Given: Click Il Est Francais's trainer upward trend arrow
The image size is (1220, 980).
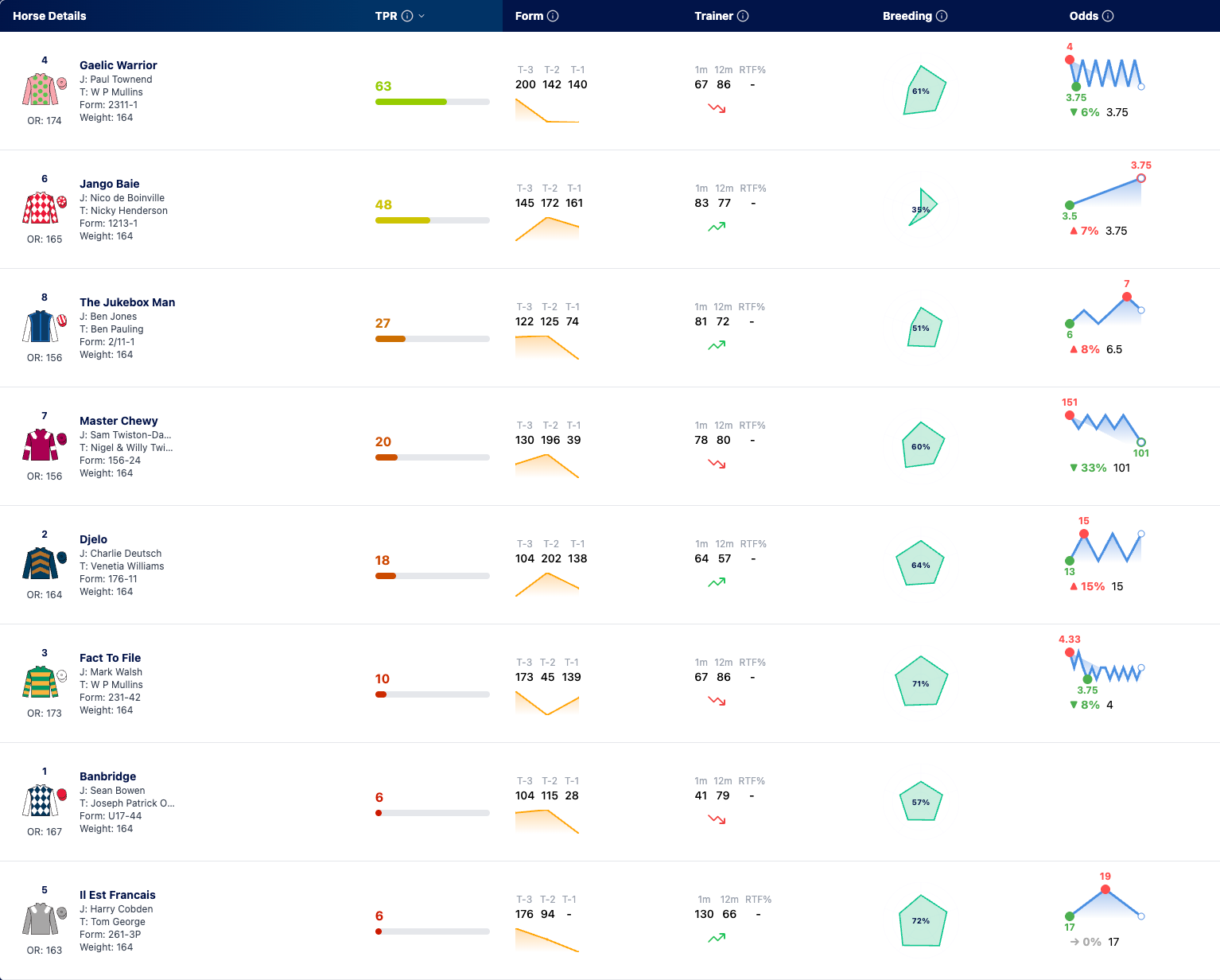Looking at the screenshot, I should point(717,938).
